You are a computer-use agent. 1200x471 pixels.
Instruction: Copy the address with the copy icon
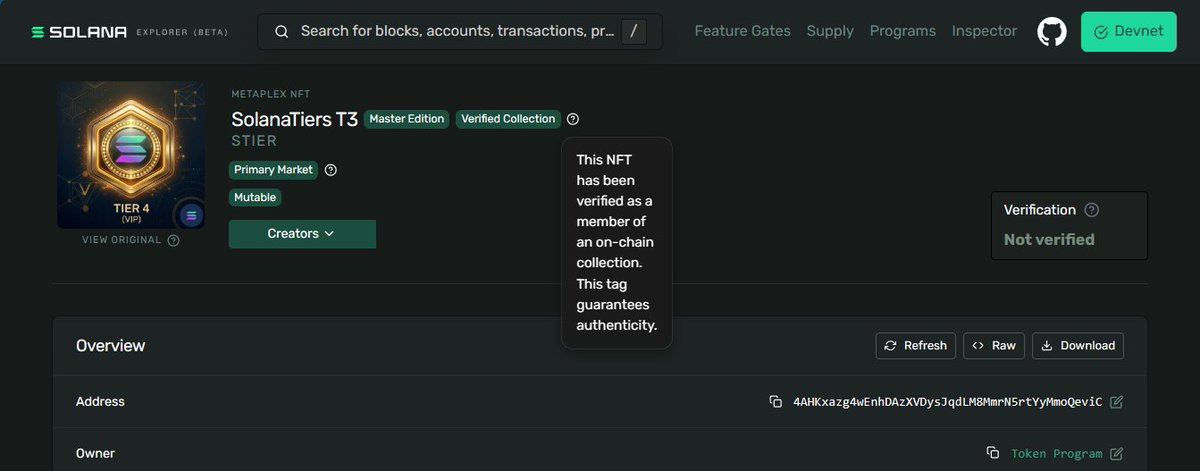[x=775, y=402]
